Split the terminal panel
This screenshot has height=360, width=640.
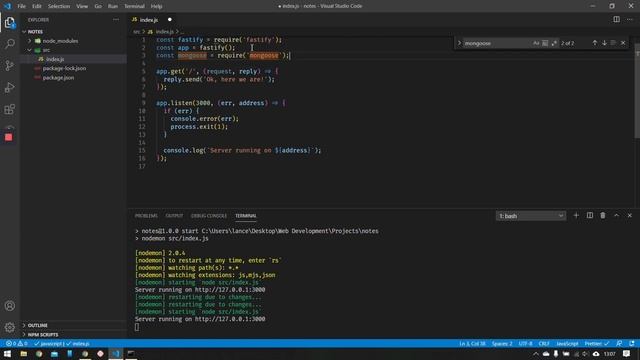pos(590,215)
